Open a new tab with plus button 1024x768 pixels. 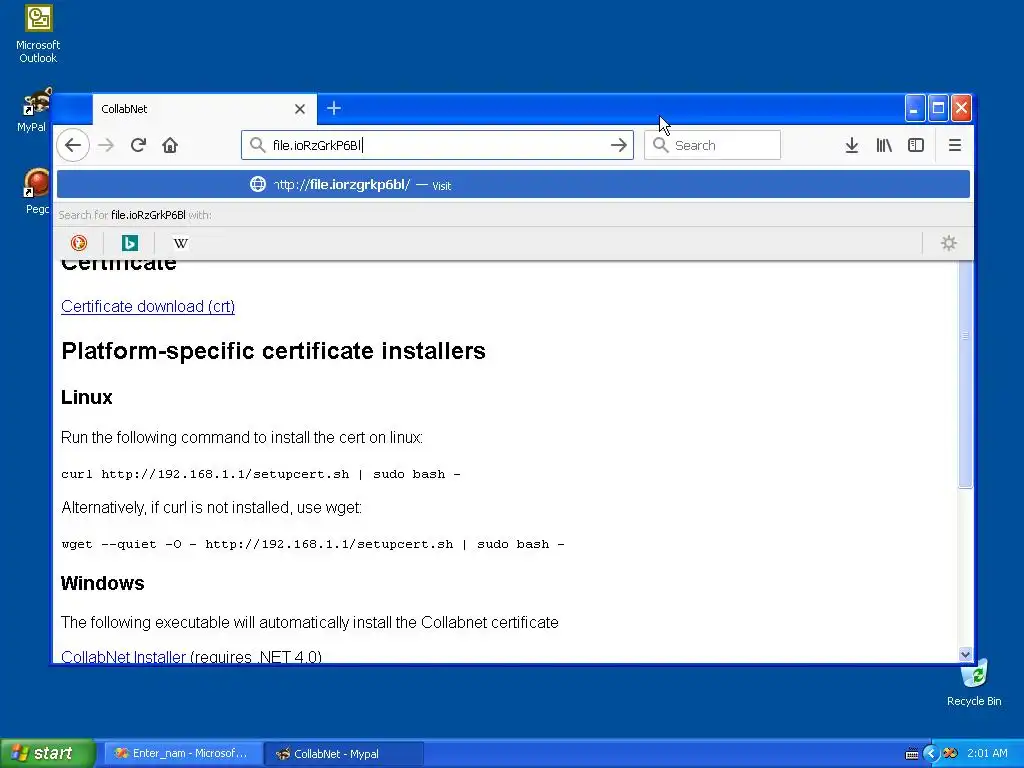[x=334, y=108]
